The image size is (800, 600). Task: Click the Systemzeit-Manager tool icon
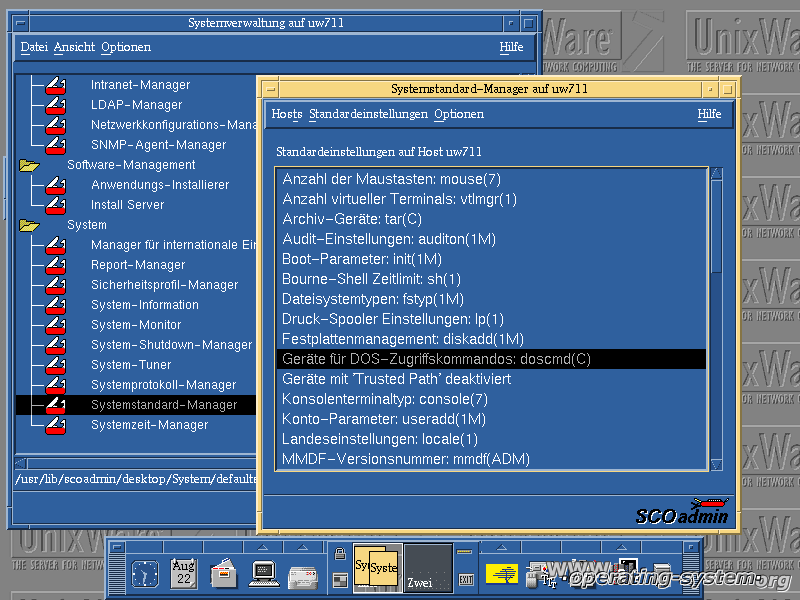click(55, 425)
